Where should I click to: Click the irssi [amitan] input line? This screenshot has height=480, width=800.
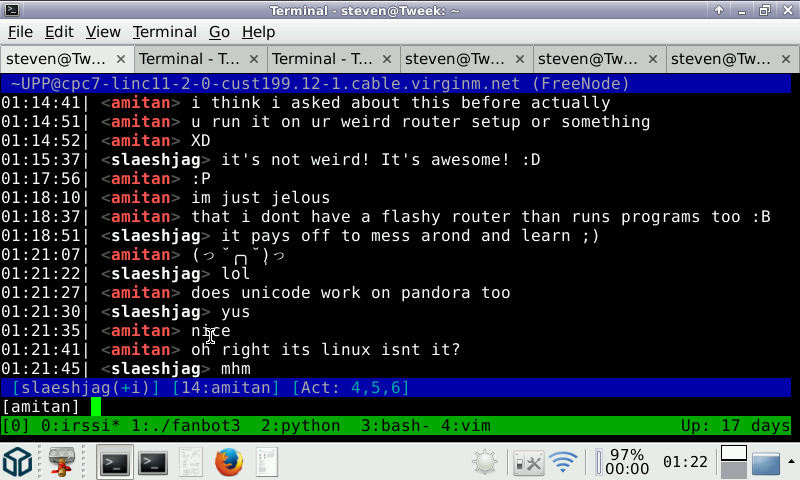(400, 406)
